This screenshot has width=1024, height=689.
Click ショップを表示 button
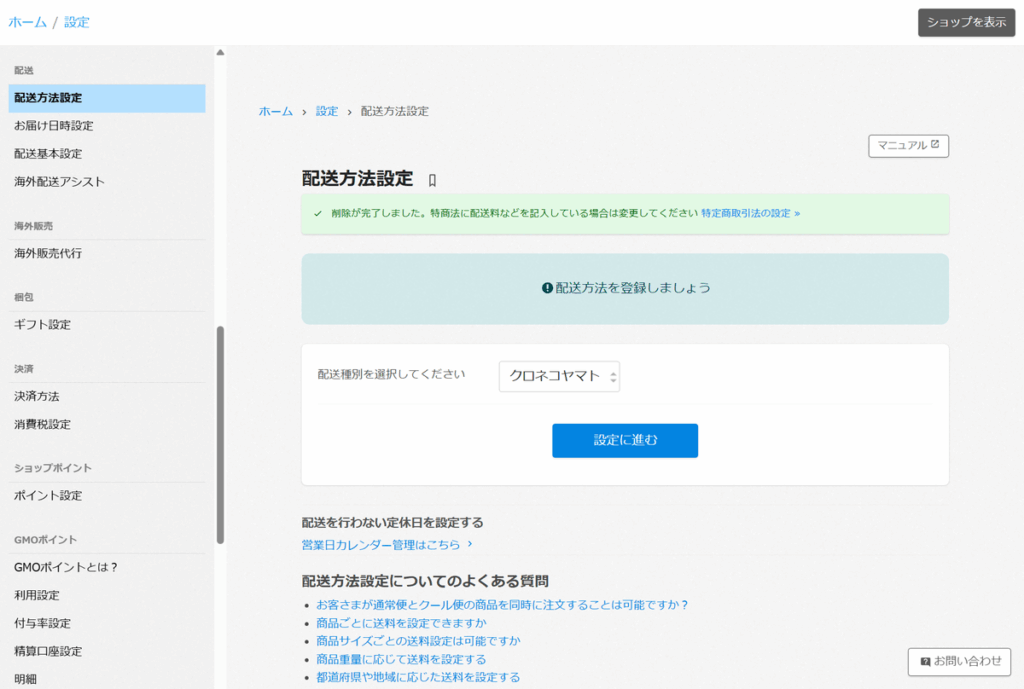pos(967,22)
